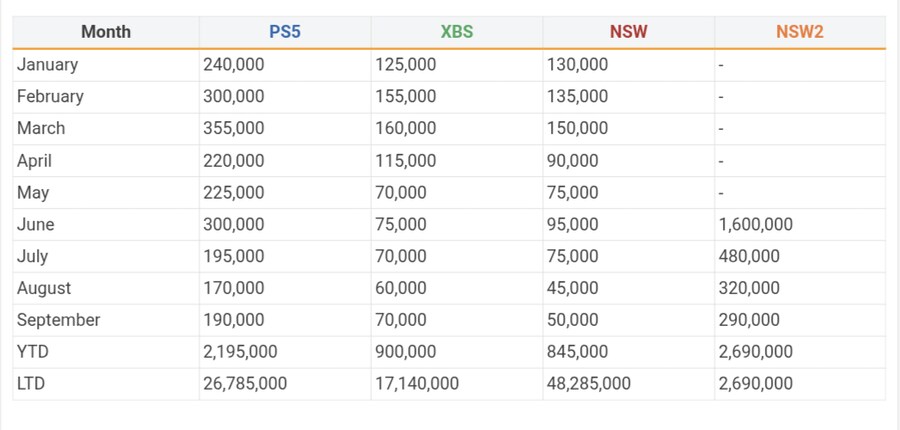Click NSW2 June value 1,600,000
This screenshot has width=900, height=430.
pos(756,225)
